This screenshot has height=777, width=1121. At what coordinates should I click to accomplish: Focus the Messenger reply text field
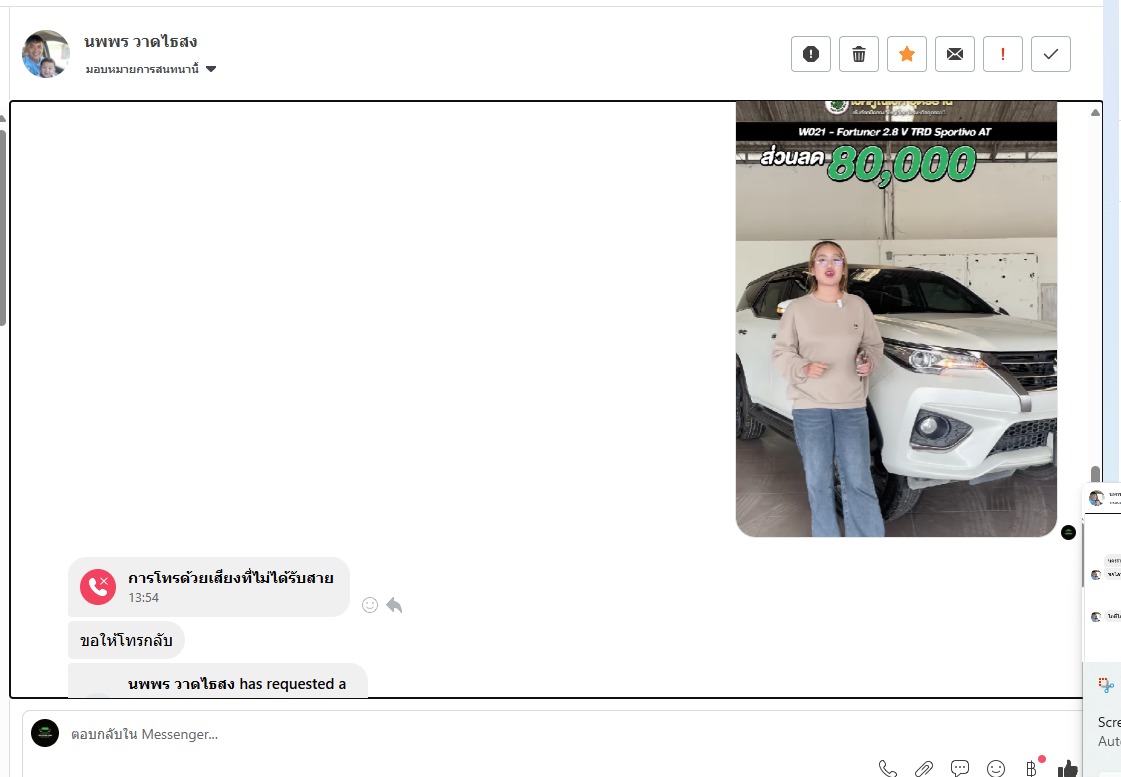[x=450, y=734]
